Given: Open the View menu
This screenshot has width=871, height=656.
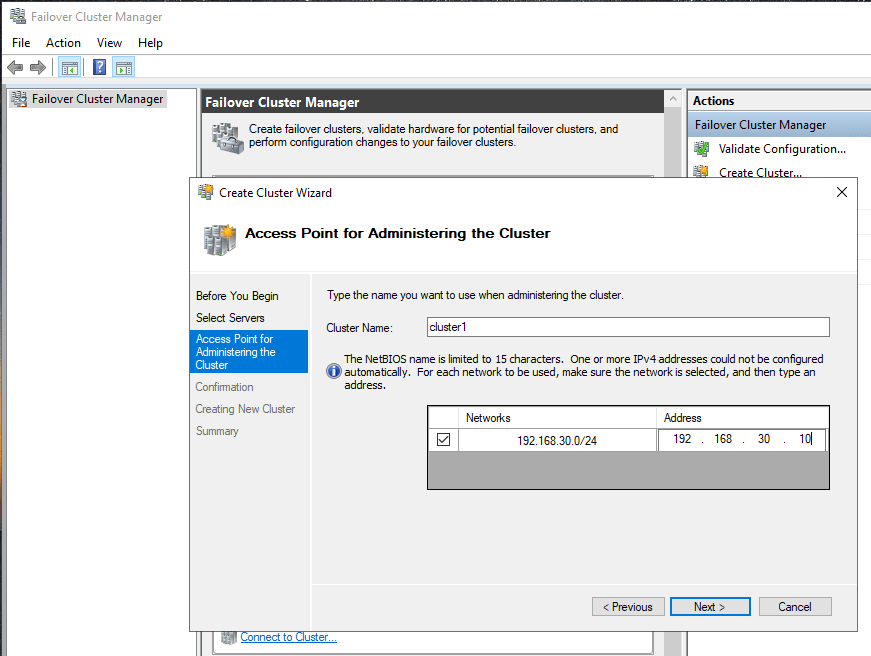Looking at the screenshot, I should [109, 43].
